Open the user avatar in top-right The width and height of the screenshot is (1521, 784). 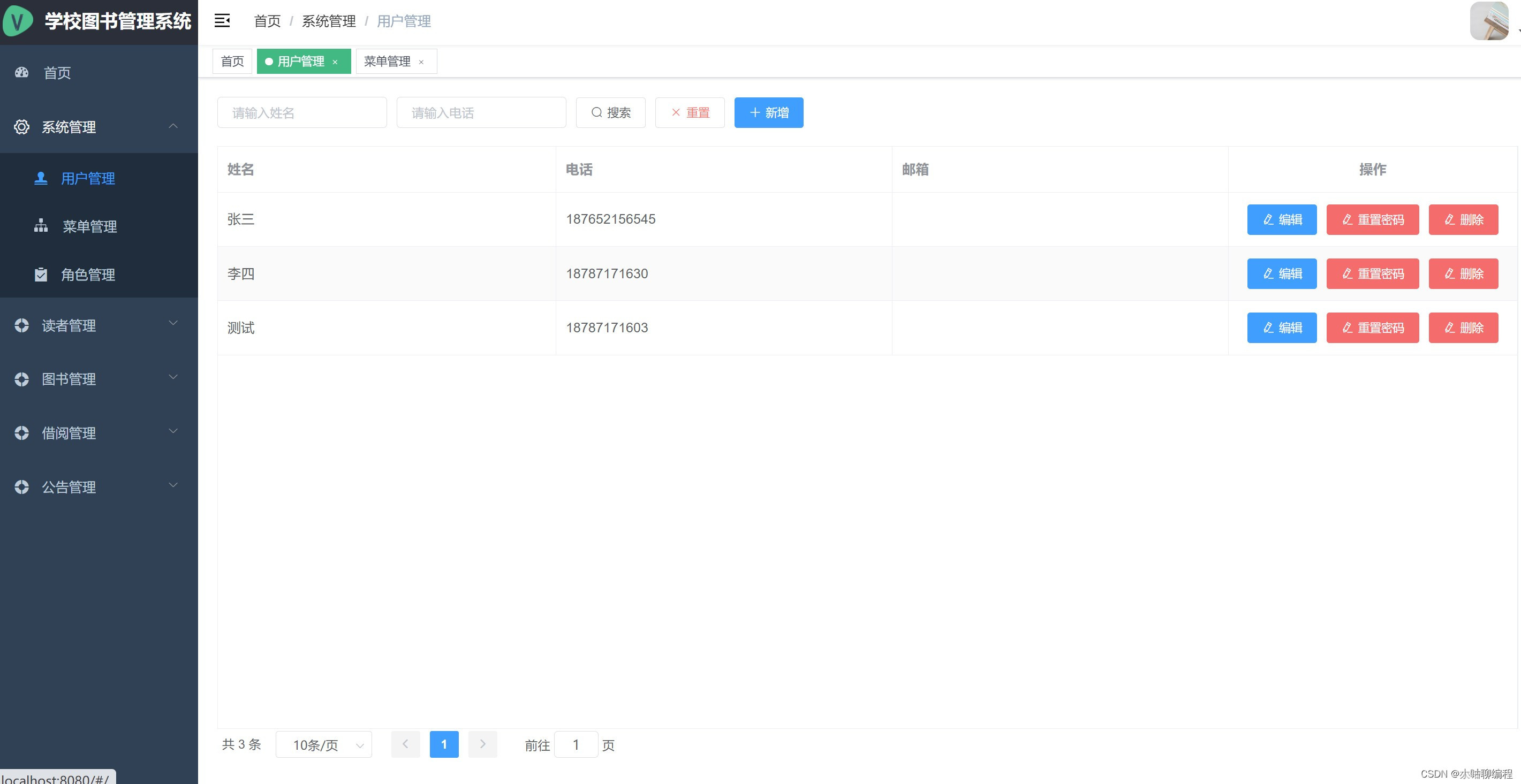tap(1488, 21)
